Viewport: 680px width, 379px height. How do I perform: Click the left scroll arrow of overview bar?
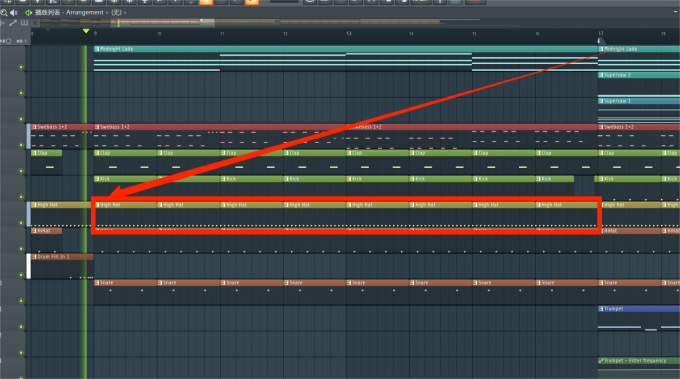tap(35, 23)
